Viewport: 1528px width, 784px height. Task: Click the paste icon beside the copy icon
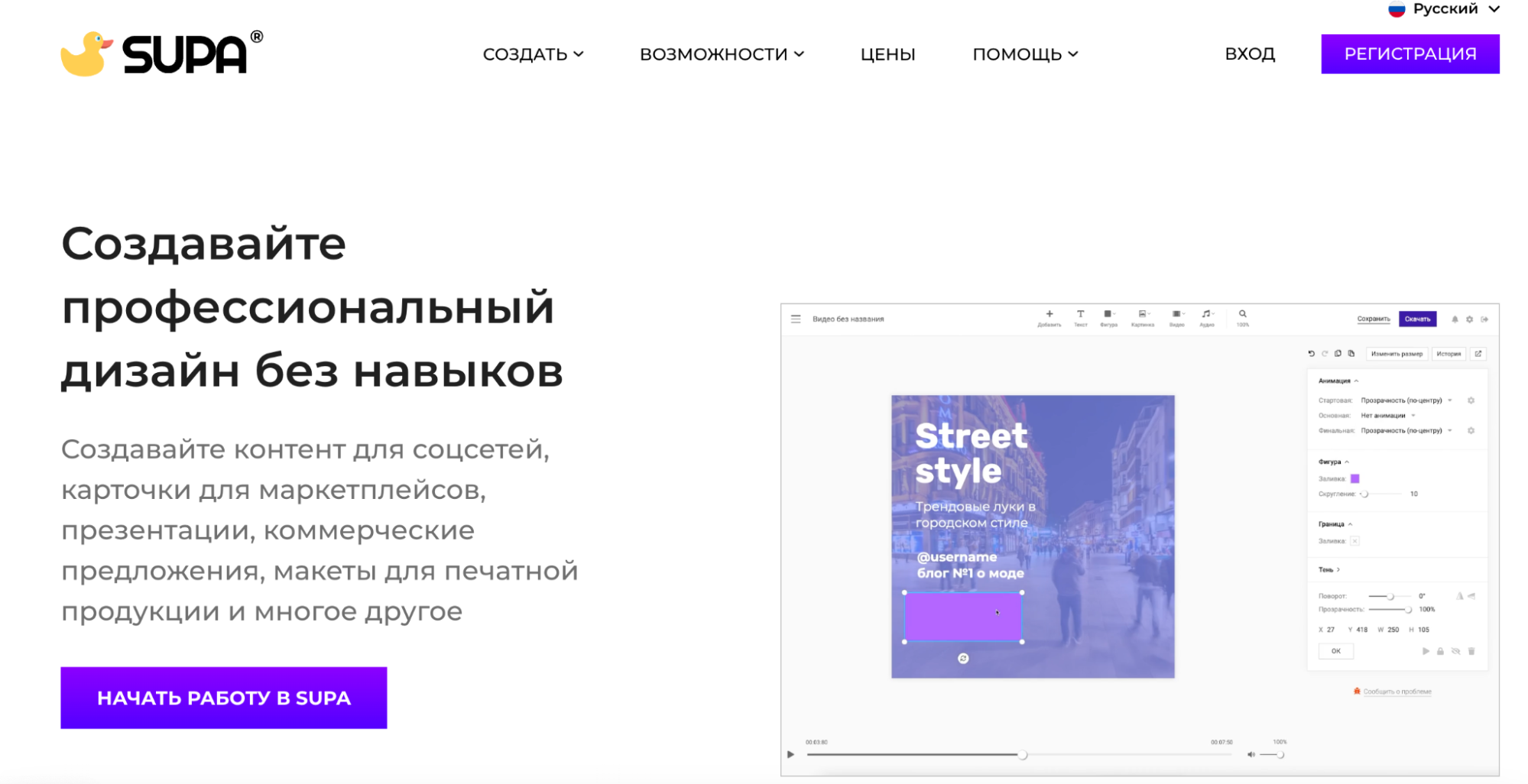click(x=1351, y=354)
